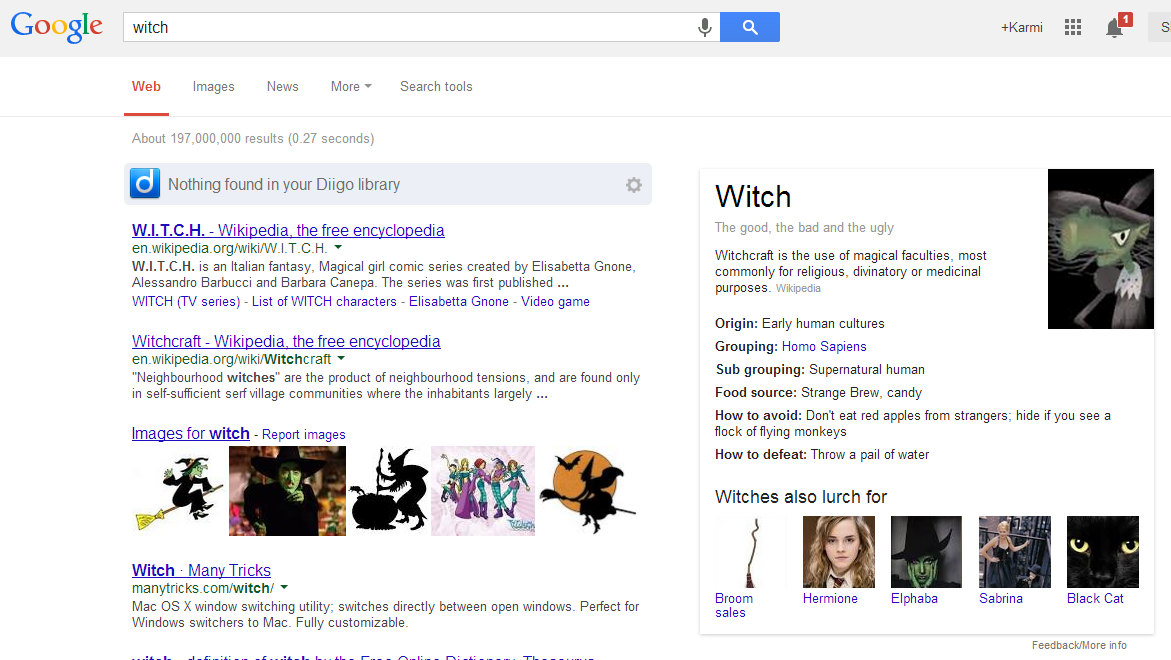Click the Broom sales thumbnail image
This screenshot has width=1171, height=660.
[751, 552]
